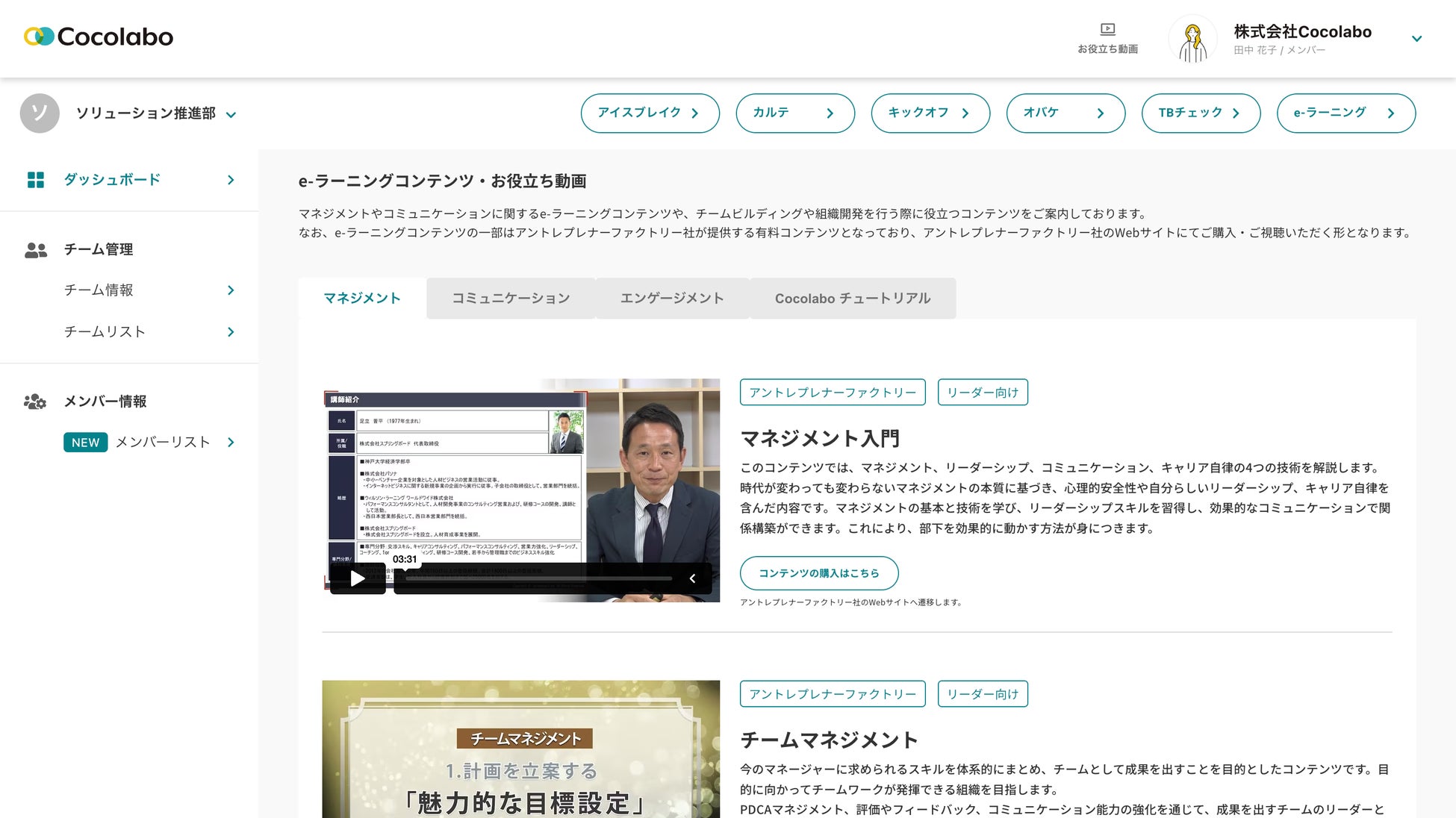Image resolution: width=1456 pixels, height=818 pixels.
Task: Open the ソリューション推進部 department dropdown
Action: [x=156, y=113]
